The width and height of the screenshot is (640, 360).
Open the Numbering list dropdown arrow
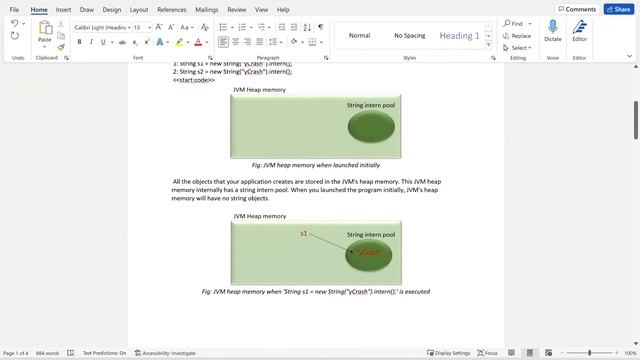[251, 28]
